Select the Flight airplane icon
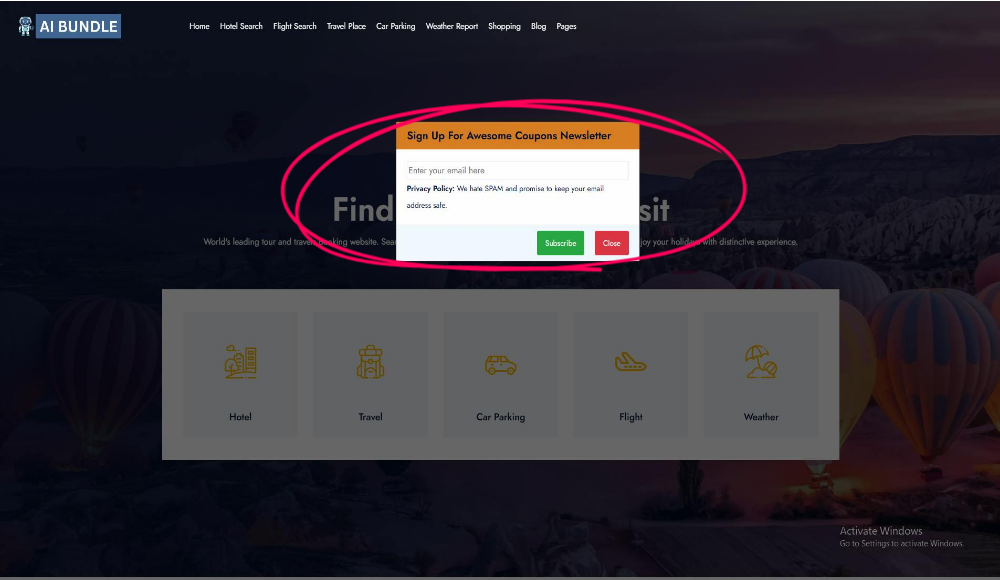The height and width of the screenshot is (580, 1000). pos(631,362)
